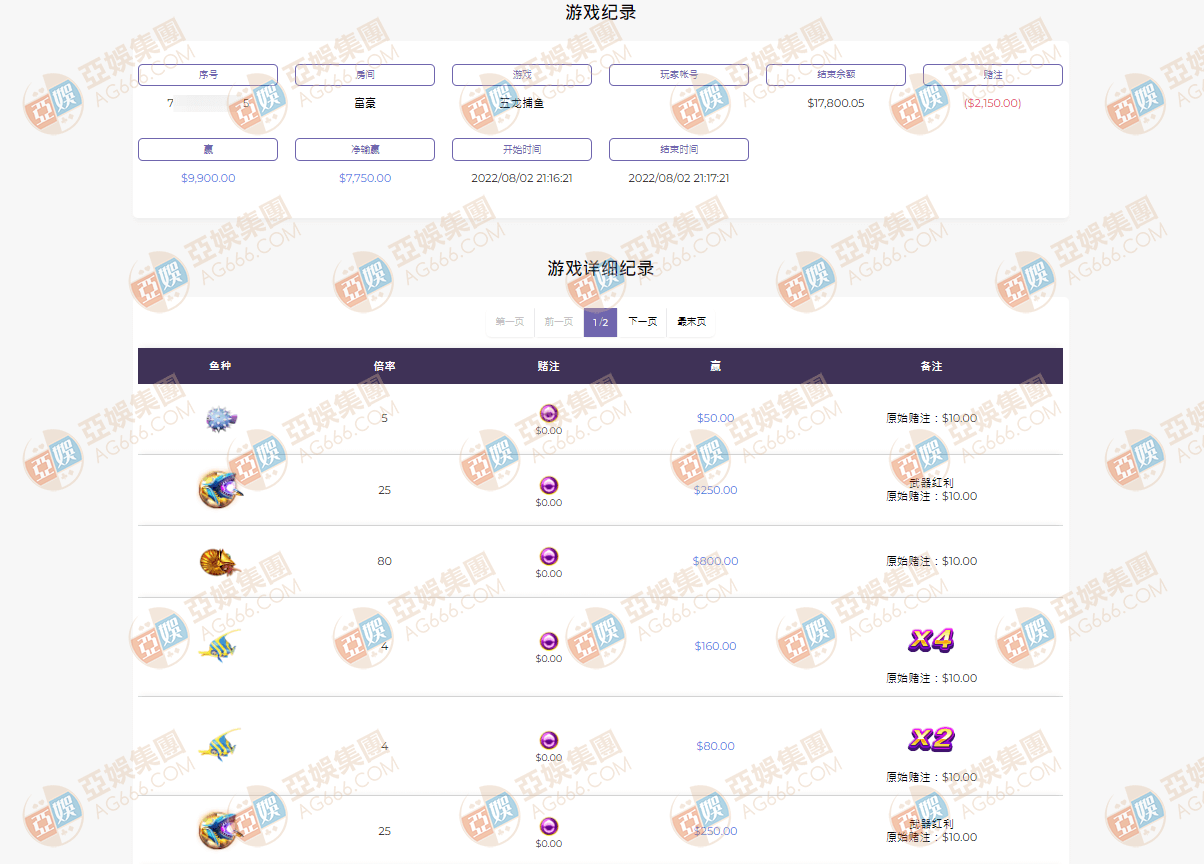The height and width of the screenshot is (864, 1204).
Task: Click the 鱼种 column header
Action: tap(220, 366)
